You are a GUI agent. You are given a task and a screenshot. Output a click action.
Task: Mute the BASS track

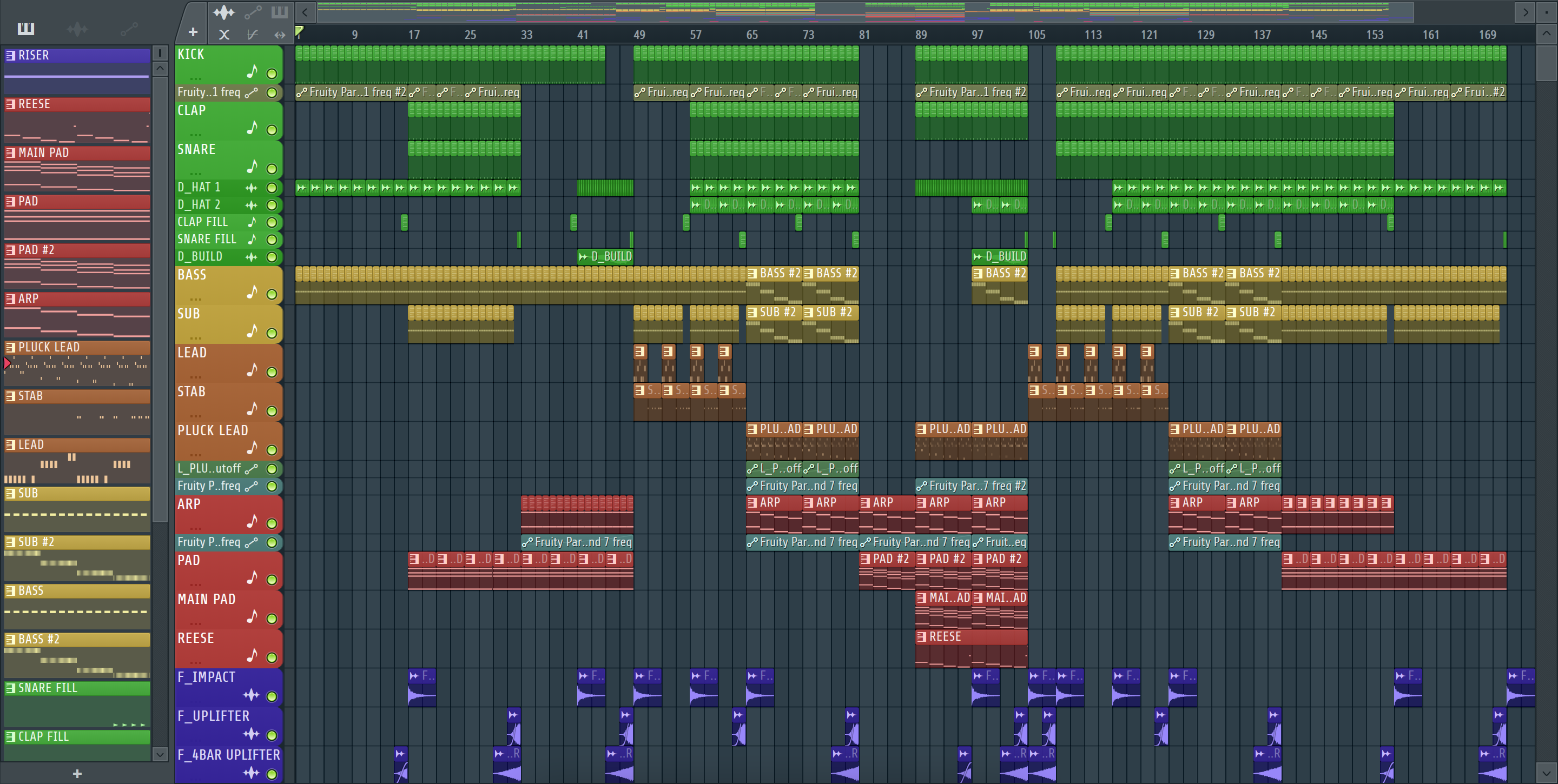click(x=272, y=294)
